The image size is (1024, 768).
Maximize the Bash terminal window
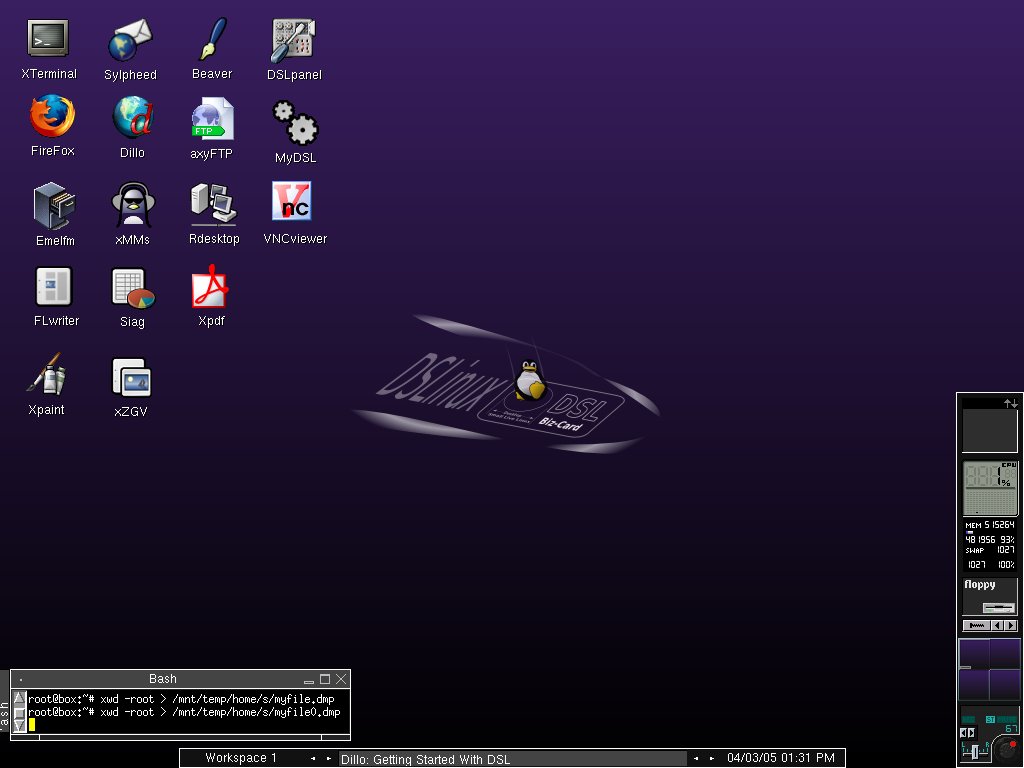(325, 679)
